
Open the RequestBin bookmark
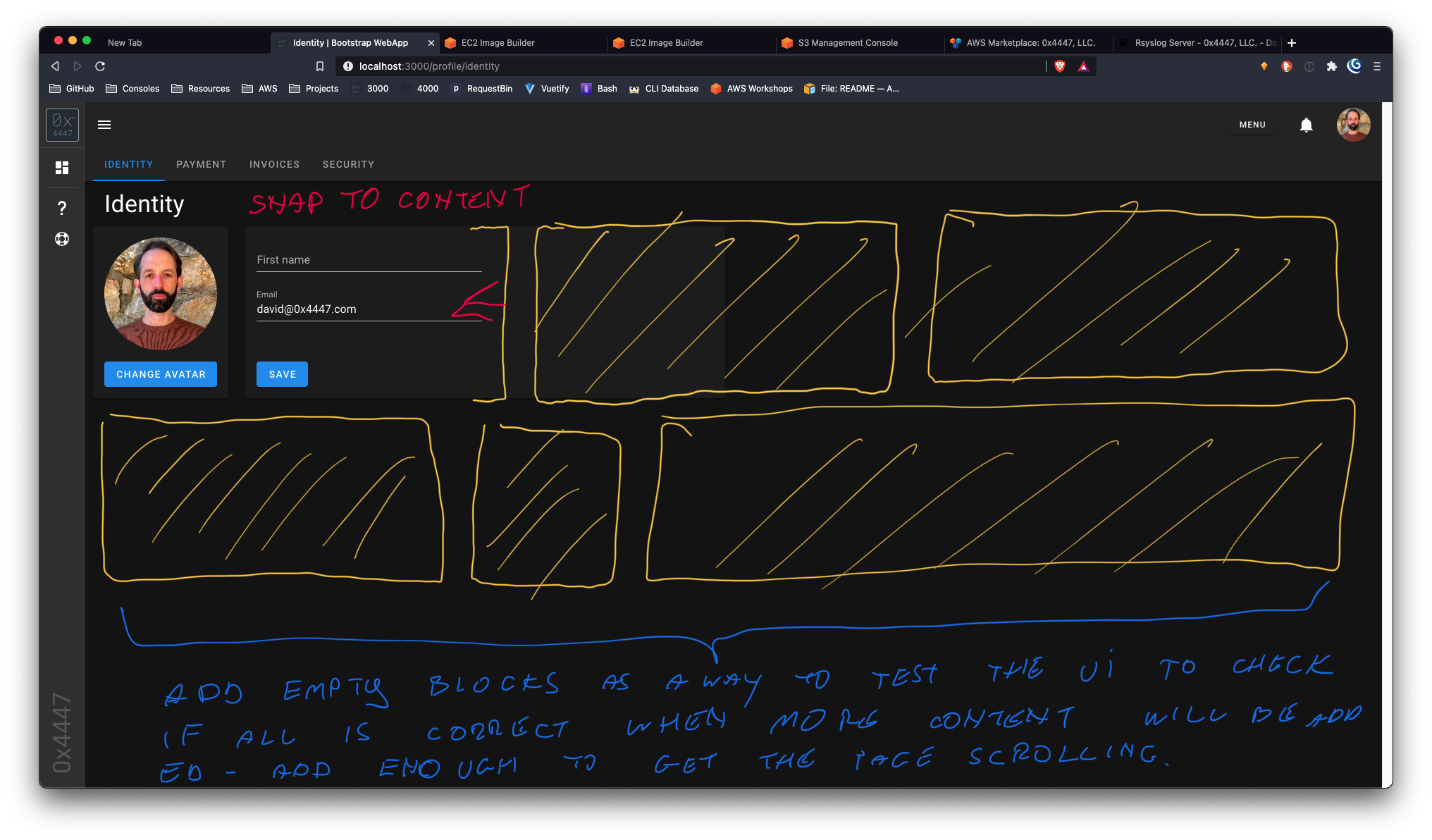482,89
